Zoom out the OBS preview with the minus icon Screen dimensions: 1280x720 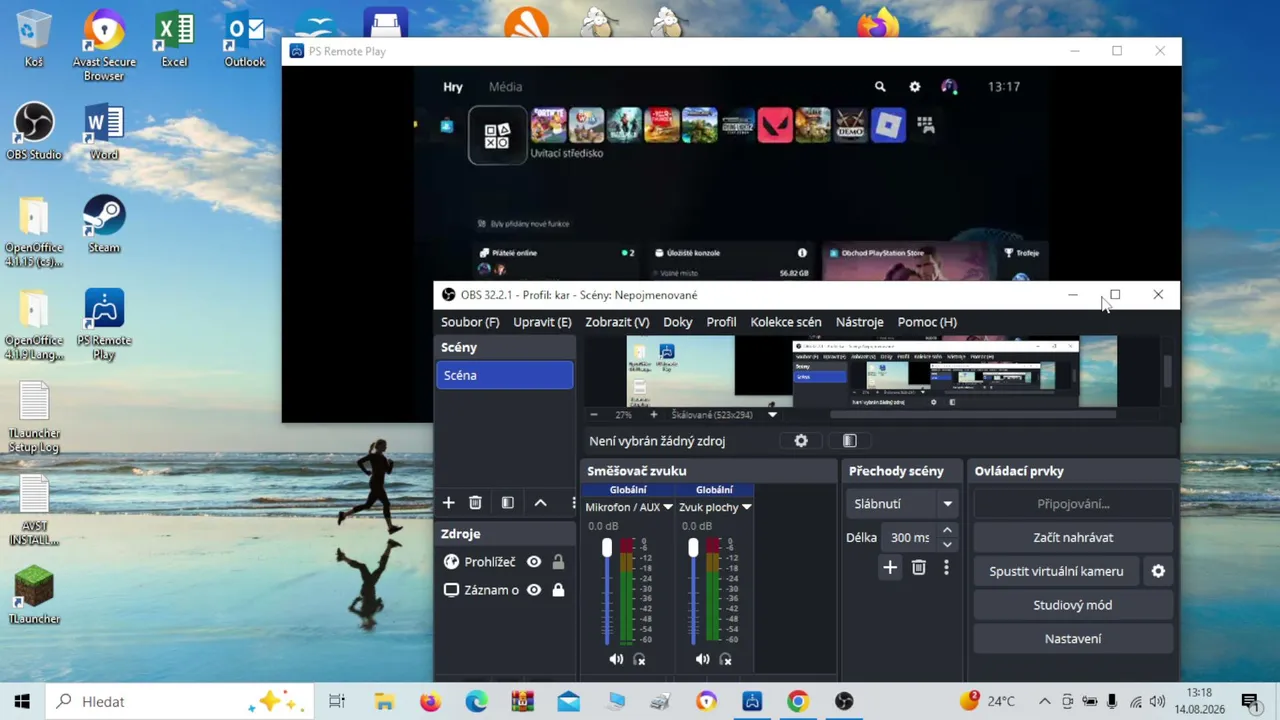click(594, 415)
